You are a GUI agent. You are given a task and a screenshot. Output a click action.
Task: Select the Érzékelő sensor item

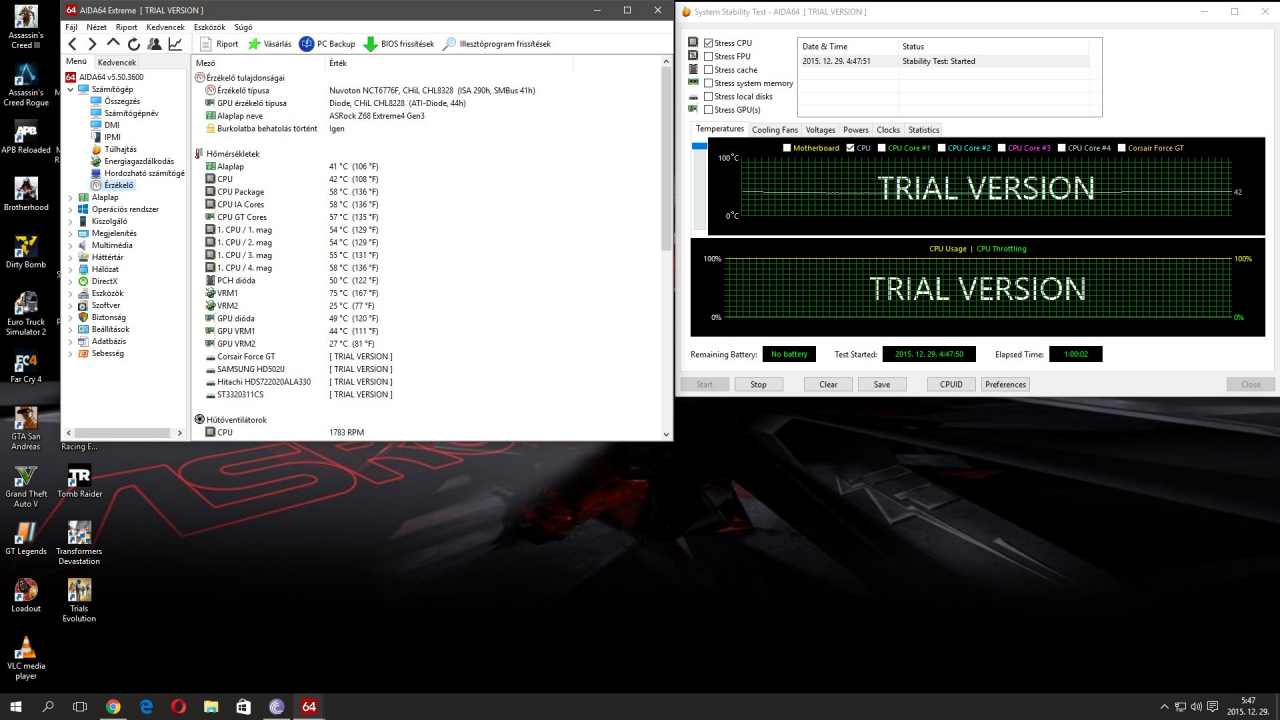click(111, 185)
